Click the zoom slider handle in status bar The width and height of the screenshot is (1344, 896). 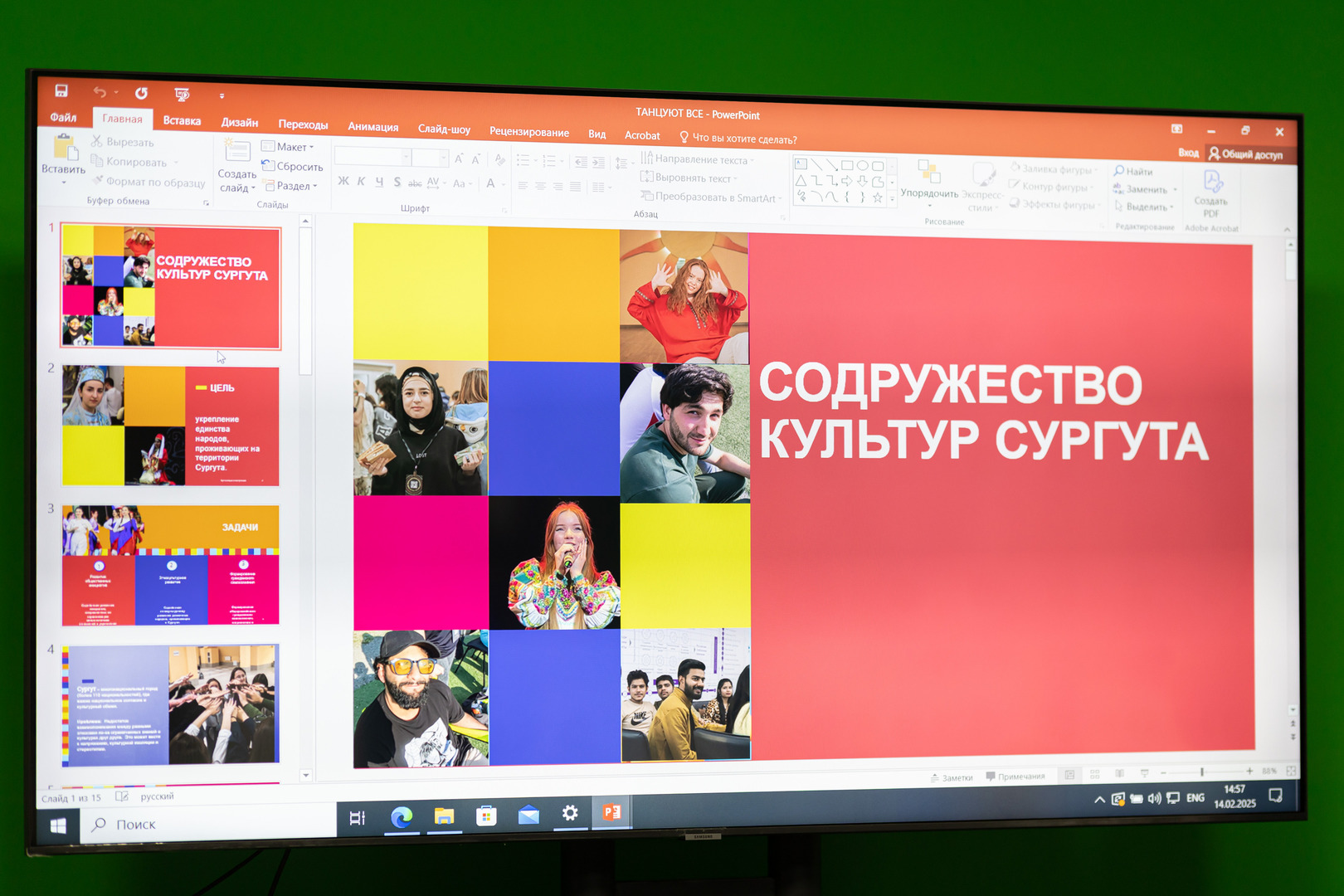click(x=1201, y=772)
